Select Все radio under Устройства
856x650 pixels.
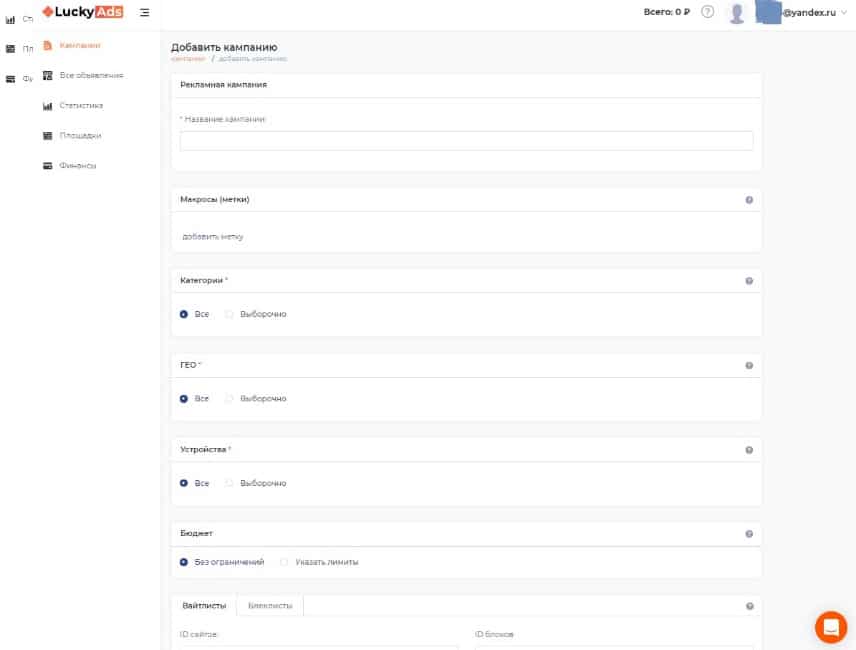[x=184, y=483]
